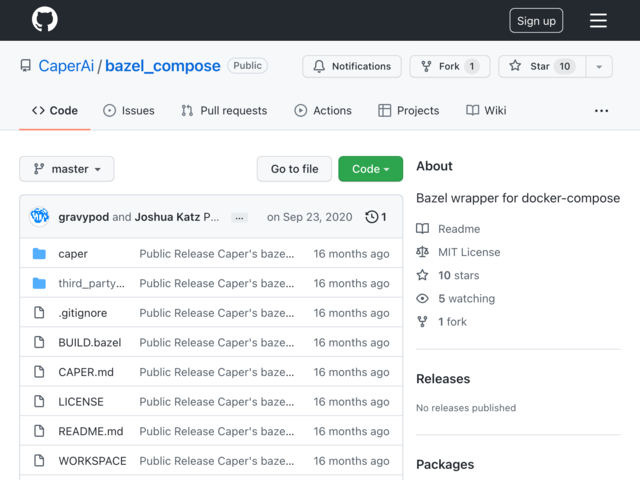Expand the green Code dropdown
This screenshot has width=640, height=480.
pos(370,169)
